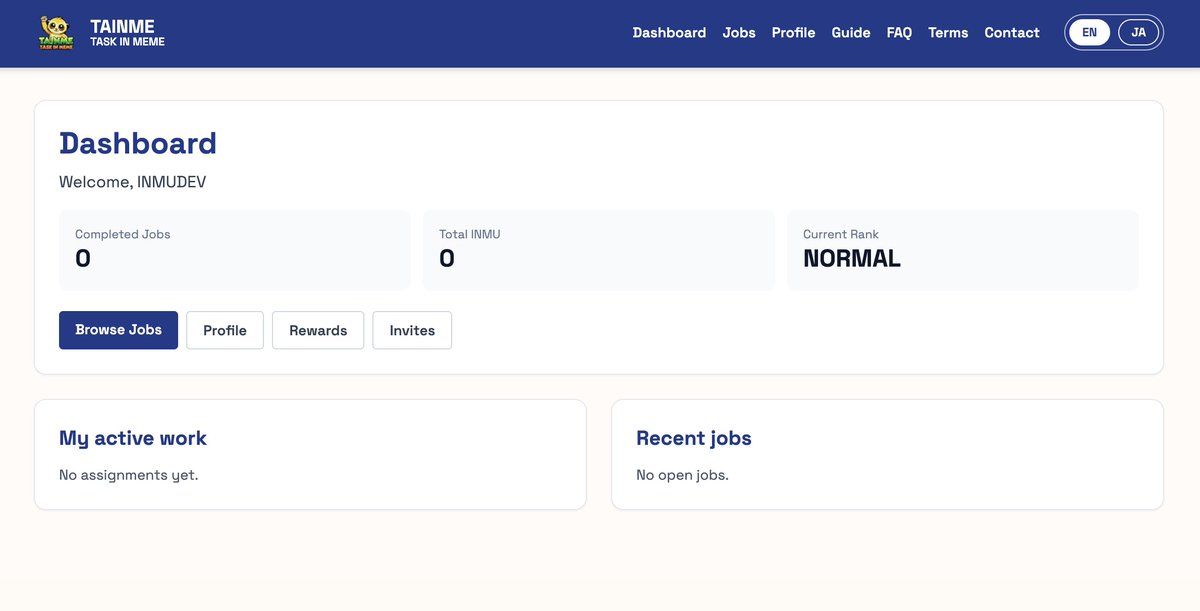Check your Invites

click(412, 330)
